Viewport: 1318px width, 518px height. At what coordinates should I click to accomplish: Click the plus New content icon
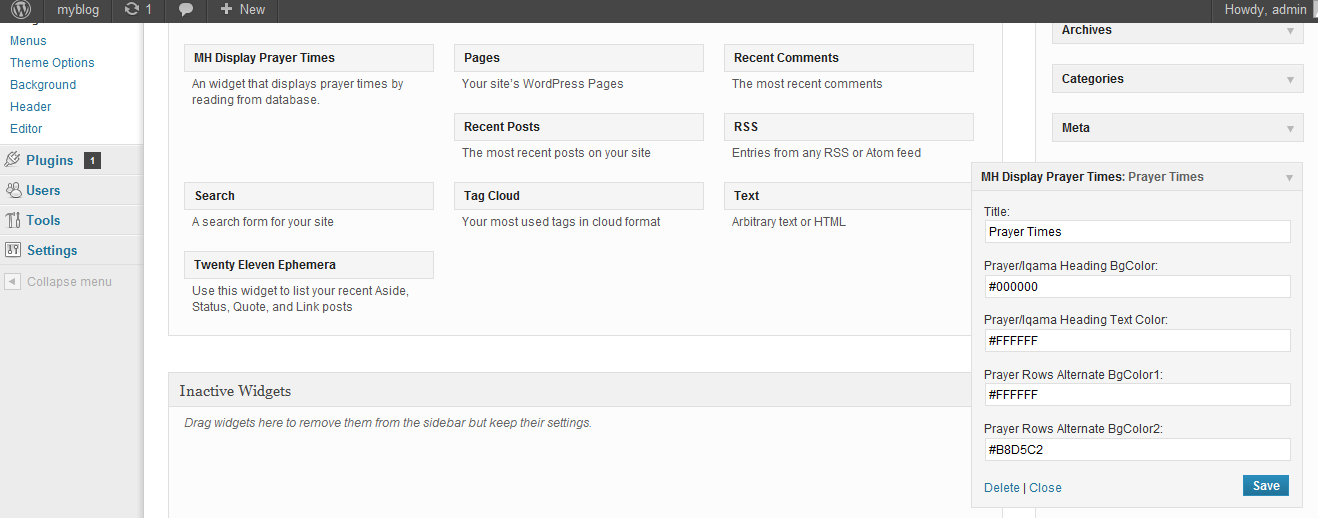coord(226,9)
